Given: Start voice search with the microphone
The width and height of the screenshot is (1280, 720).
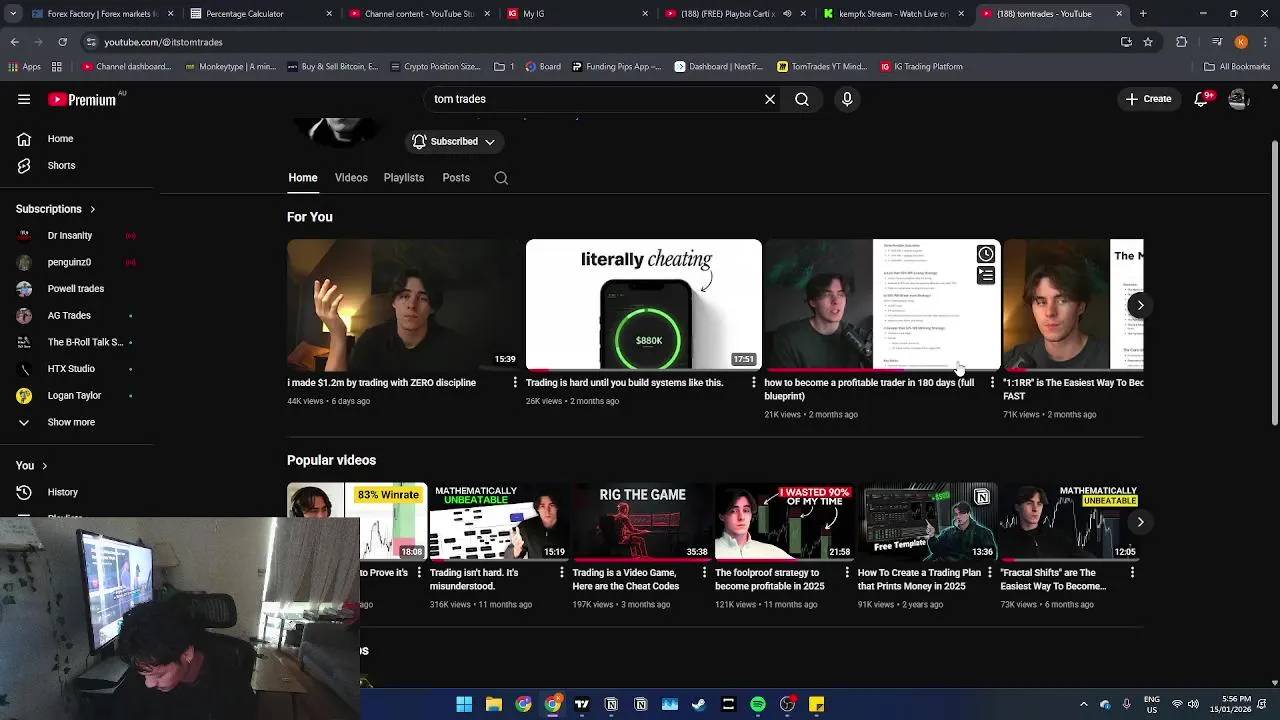Looking at the screenshot, I should (x=847, y=99).
